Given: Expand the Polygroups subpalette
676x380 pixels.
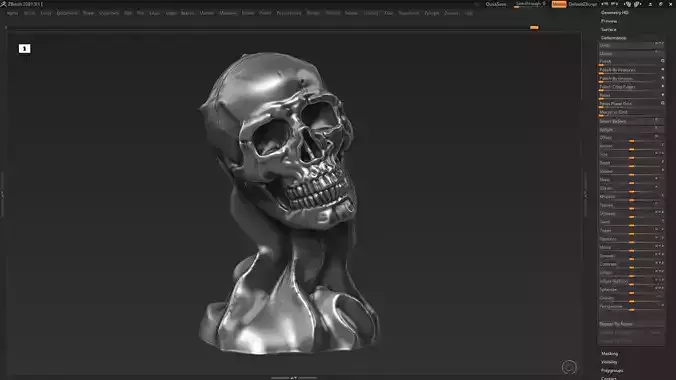Looking at the screenshot, I should tap(612, 371).
